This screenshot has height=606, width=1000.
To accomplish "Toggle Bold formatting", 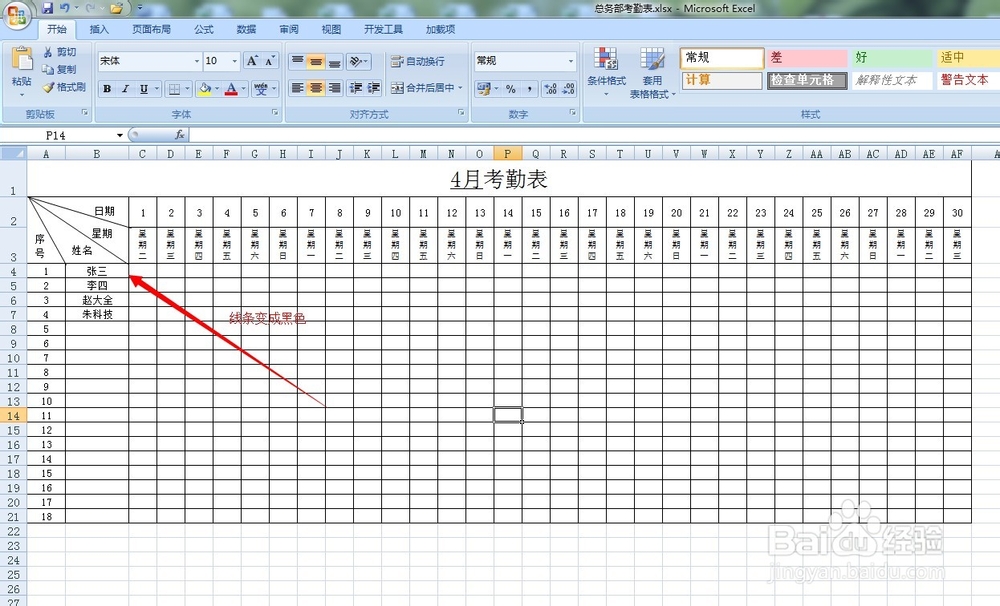I will (x=107, y=89).
